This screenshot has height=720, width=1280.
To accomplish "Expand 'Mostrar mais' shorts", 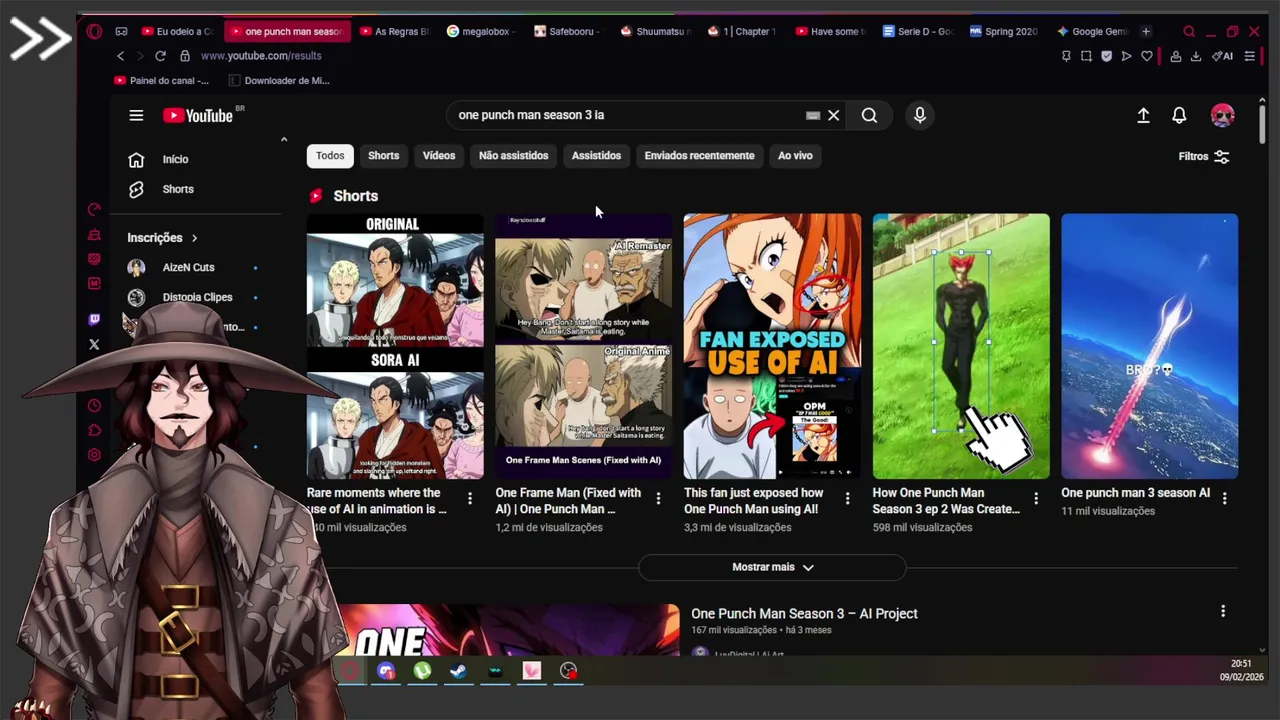I will (x=772, y=567).
